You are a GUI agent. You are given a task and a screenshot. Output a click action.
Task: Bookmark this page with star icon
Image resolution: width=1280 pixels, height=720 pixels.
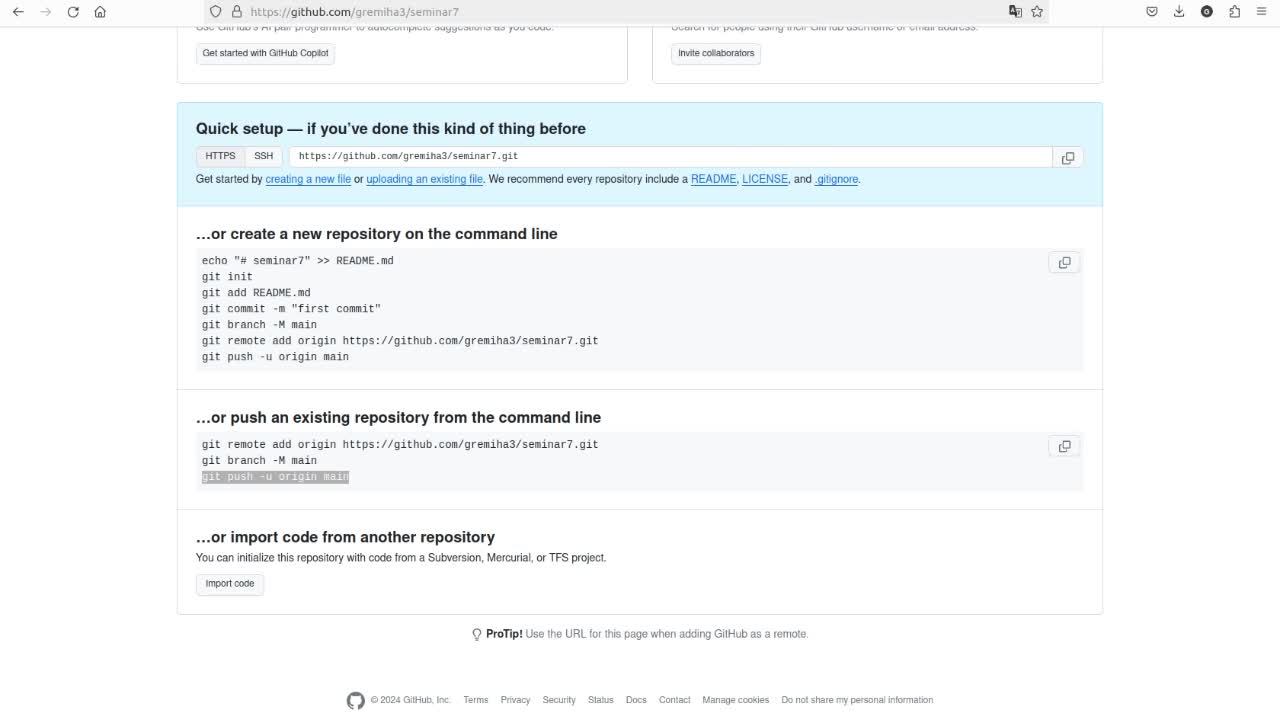point(1037,12)
